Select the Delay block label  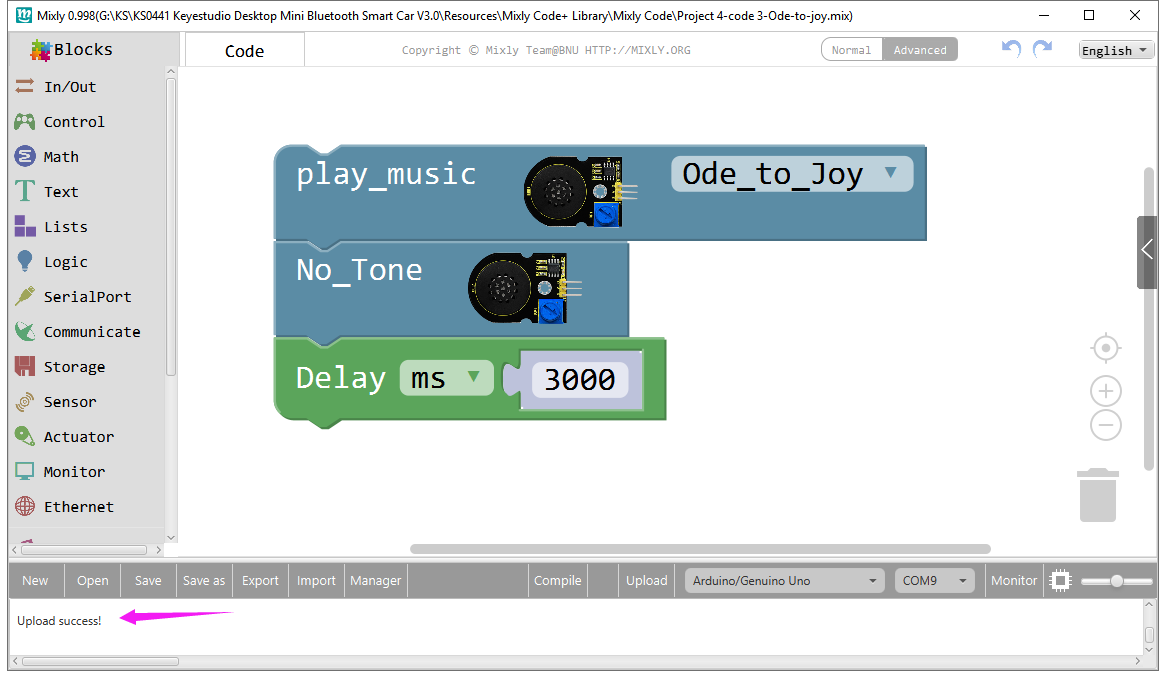[341, 378]
